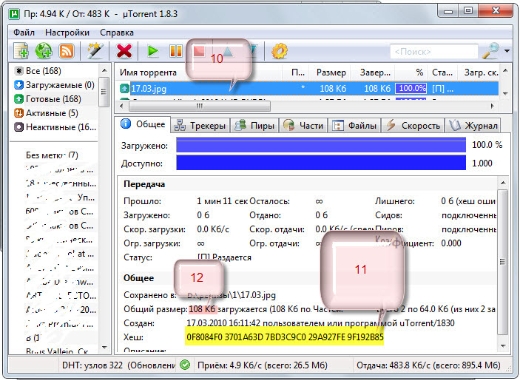The image size is (520, 380).
Task: Open the Файл menu
Action: click(24, 33)
